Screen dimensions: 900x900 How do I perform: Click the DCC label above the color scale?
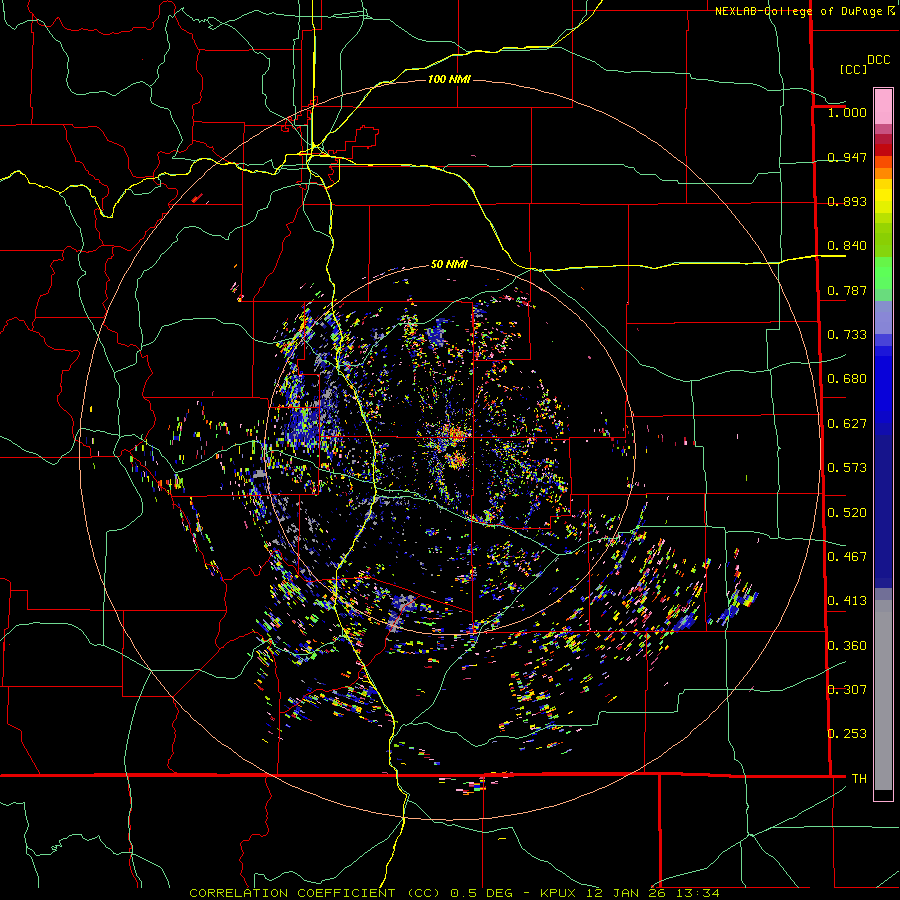coord(878,60)
